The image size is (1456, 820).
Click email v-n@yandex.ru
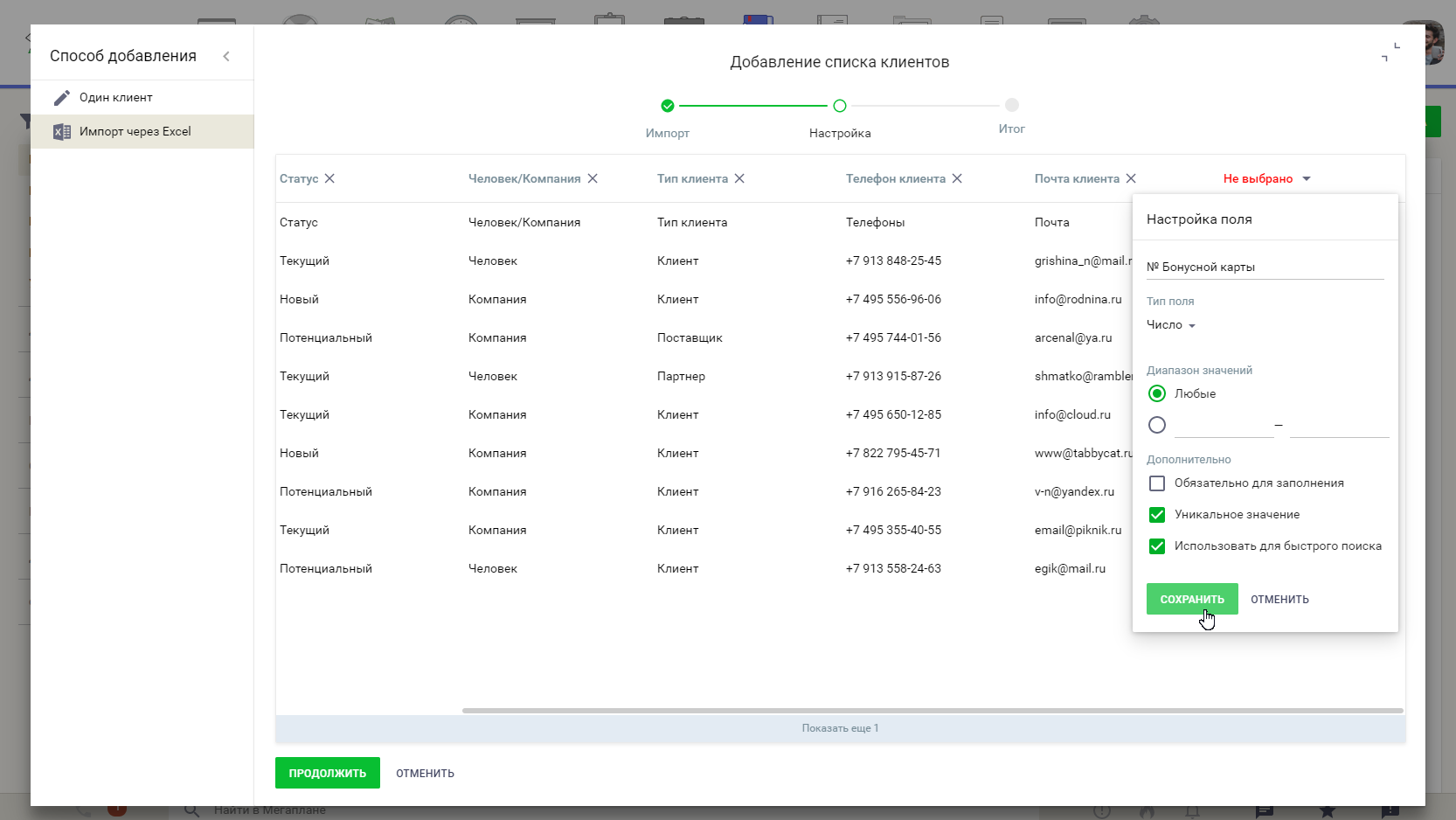point(1074,491)
